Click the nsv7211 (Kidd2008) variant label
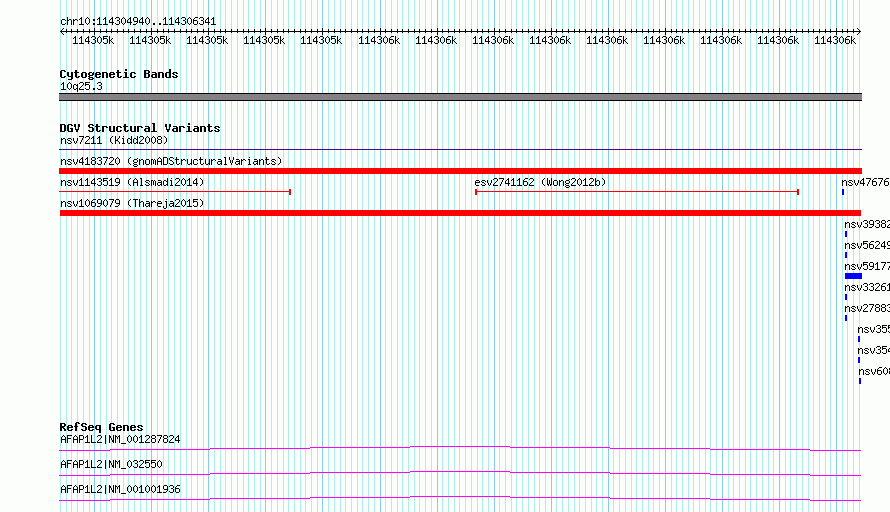890x512 pixels. (x=114, y=140)
